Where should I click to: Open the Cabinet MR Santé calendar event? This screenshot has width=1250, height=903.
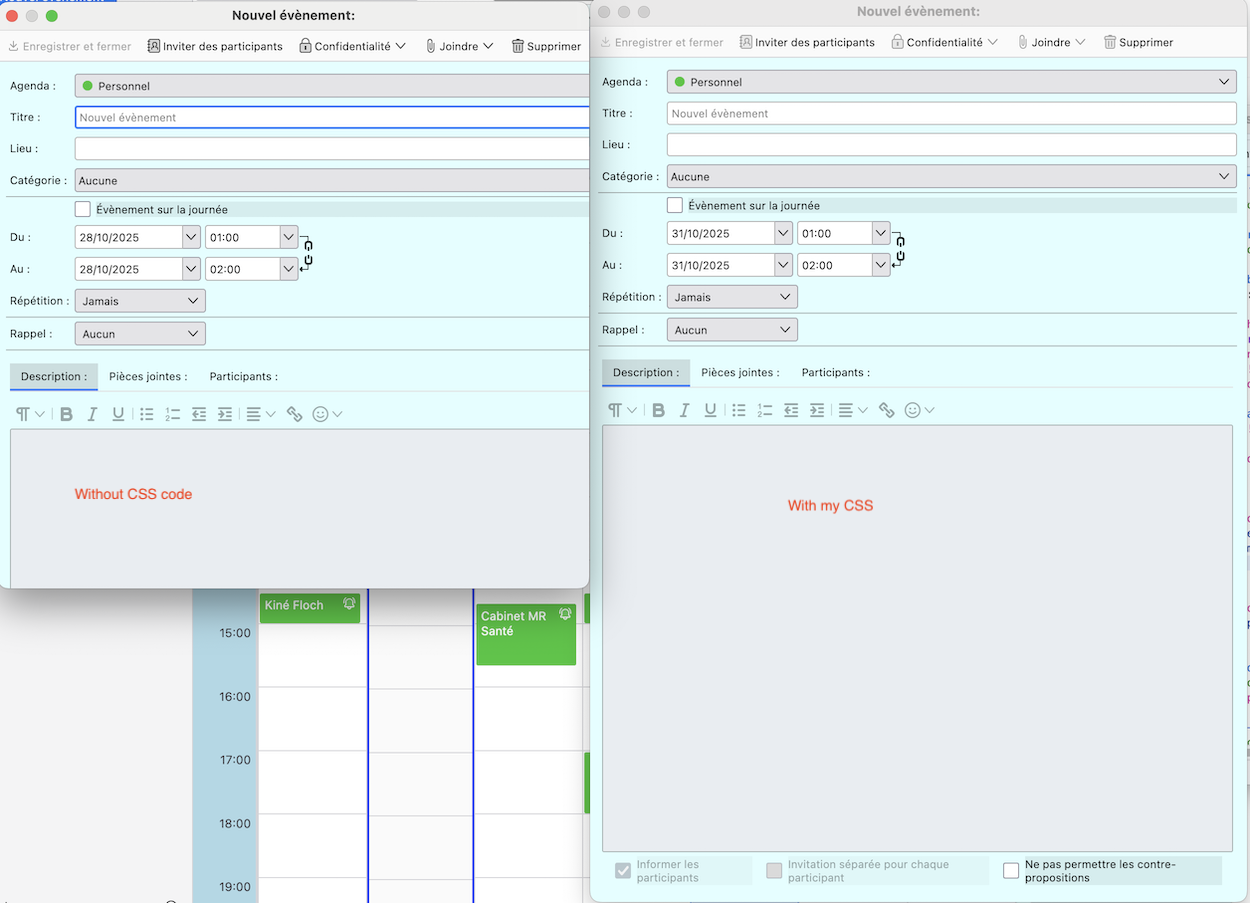526,634
